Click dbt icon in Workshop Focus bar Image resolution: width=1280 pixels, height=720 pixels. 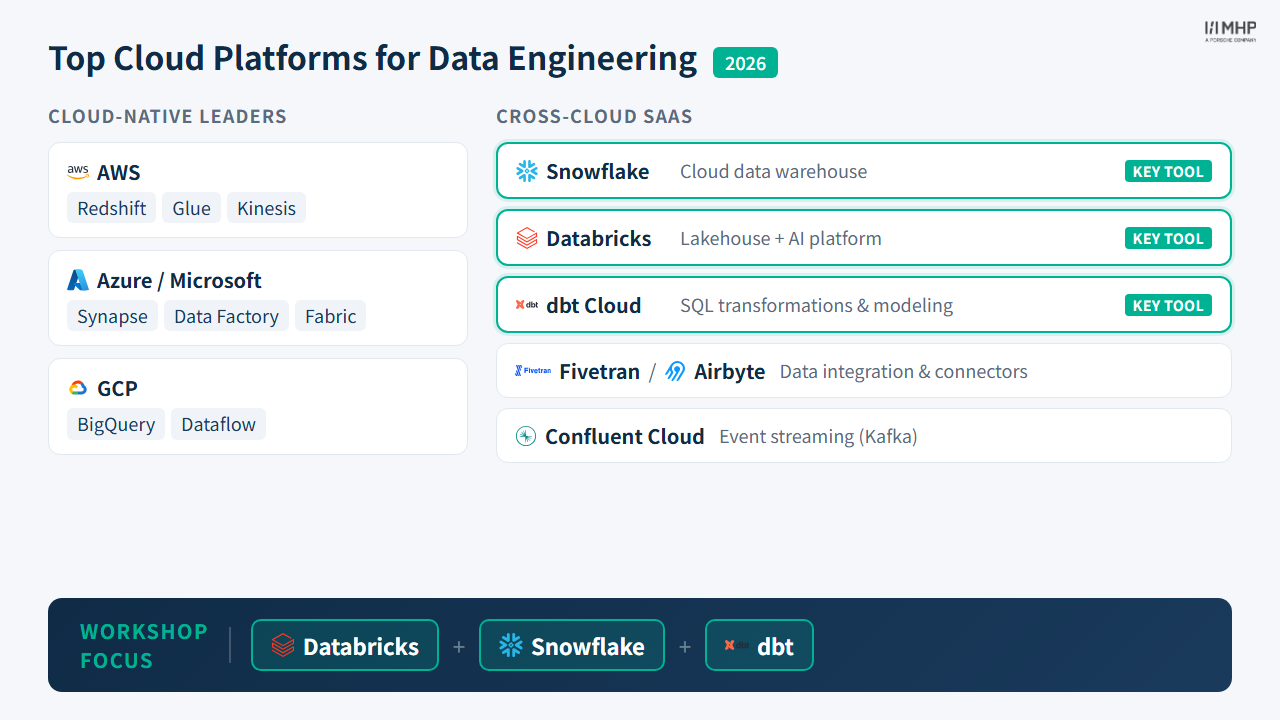coord(737,646)
